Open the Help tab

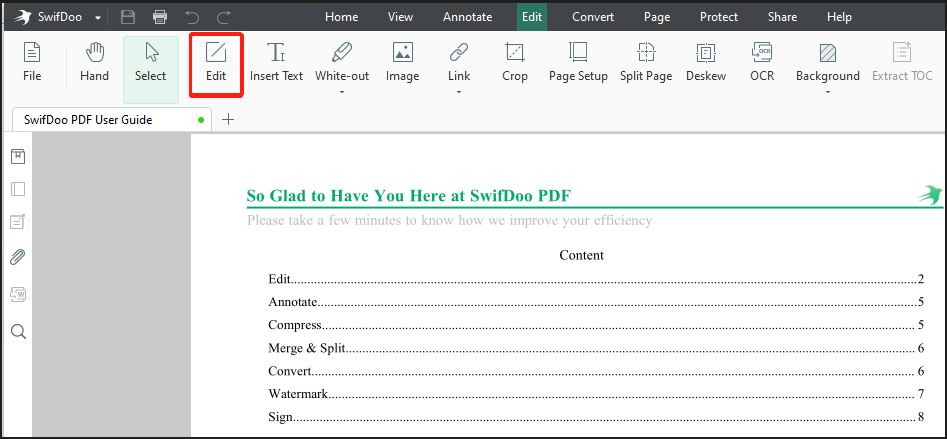point(839,17)
